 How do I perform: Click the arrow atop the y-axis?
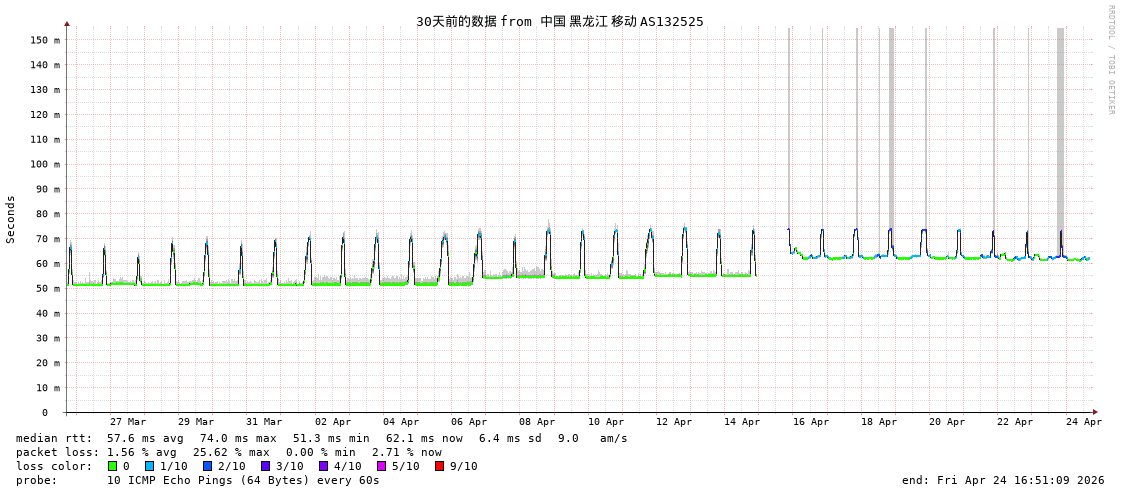(67, 23)
